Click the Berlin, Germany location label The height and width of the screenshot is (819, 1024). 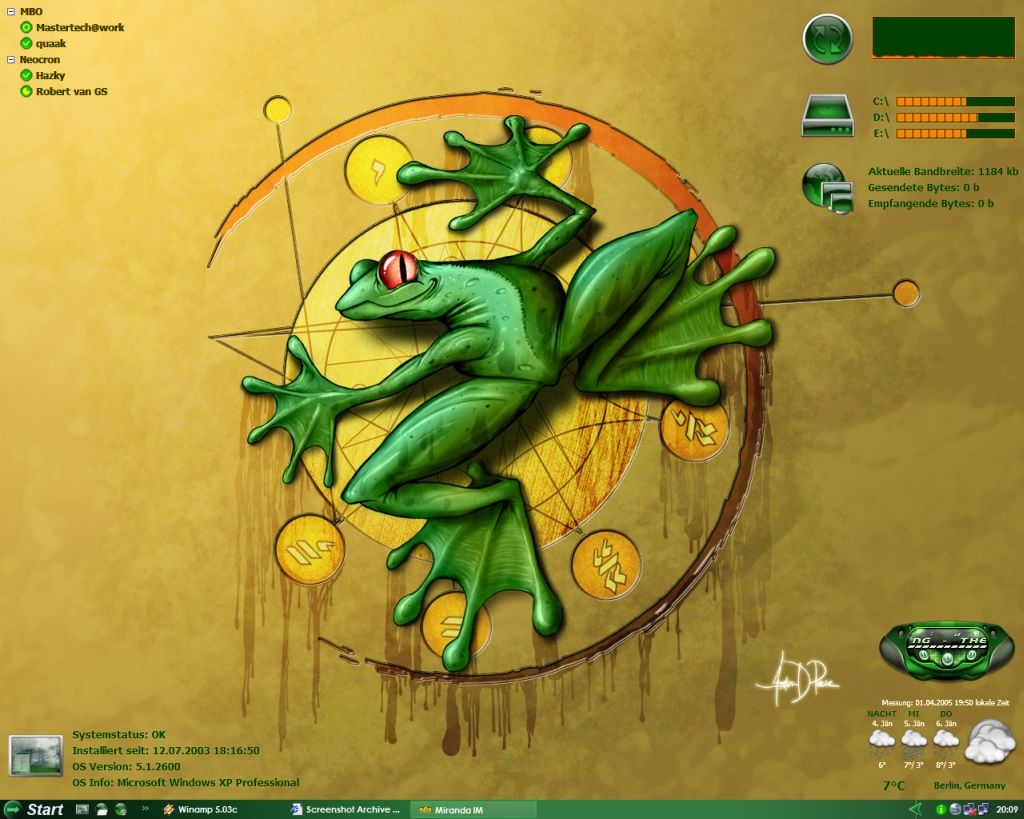tap(969, 786)
